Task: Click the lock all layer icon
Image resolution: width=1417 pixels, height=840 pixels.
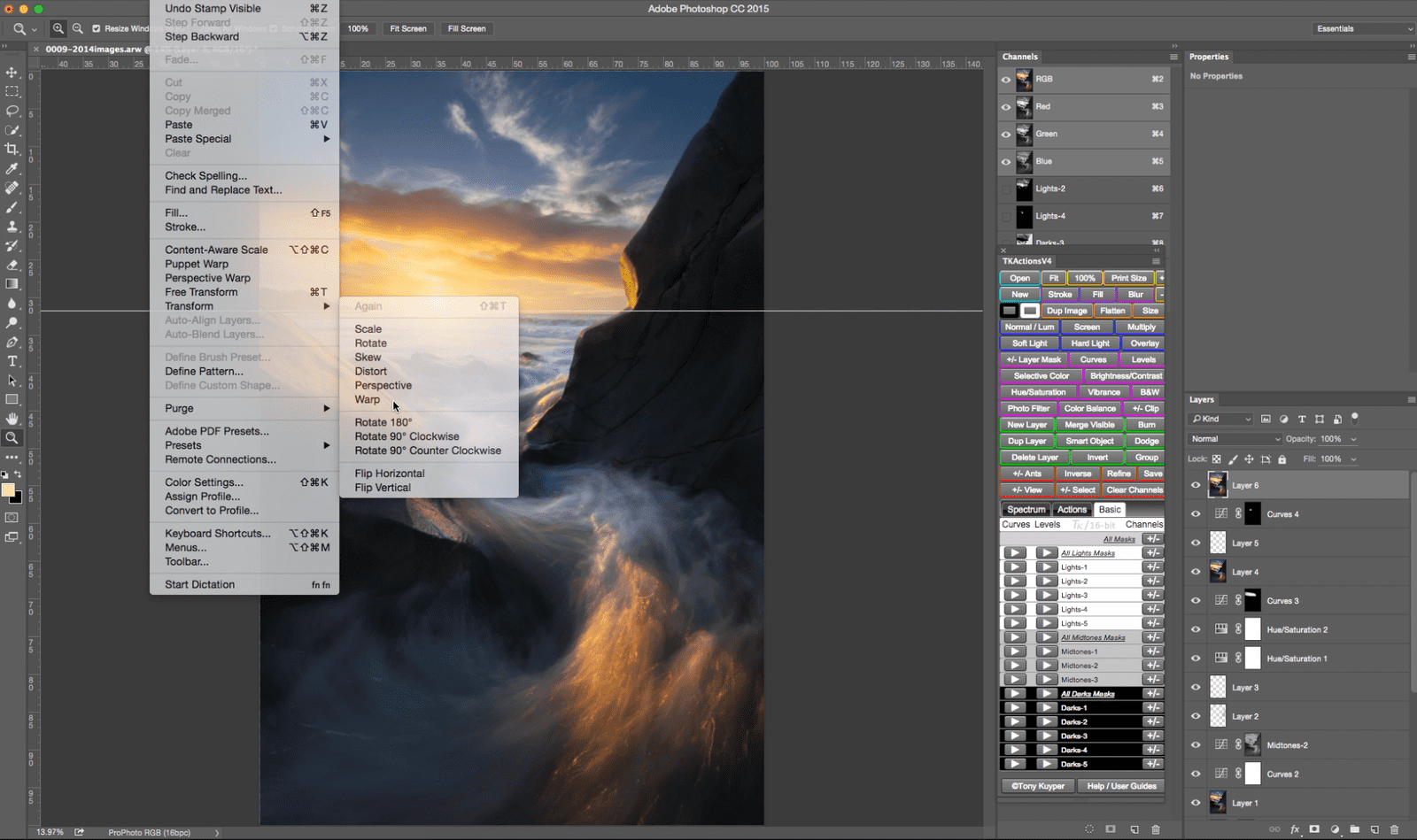Action: tap(1281, 459)
